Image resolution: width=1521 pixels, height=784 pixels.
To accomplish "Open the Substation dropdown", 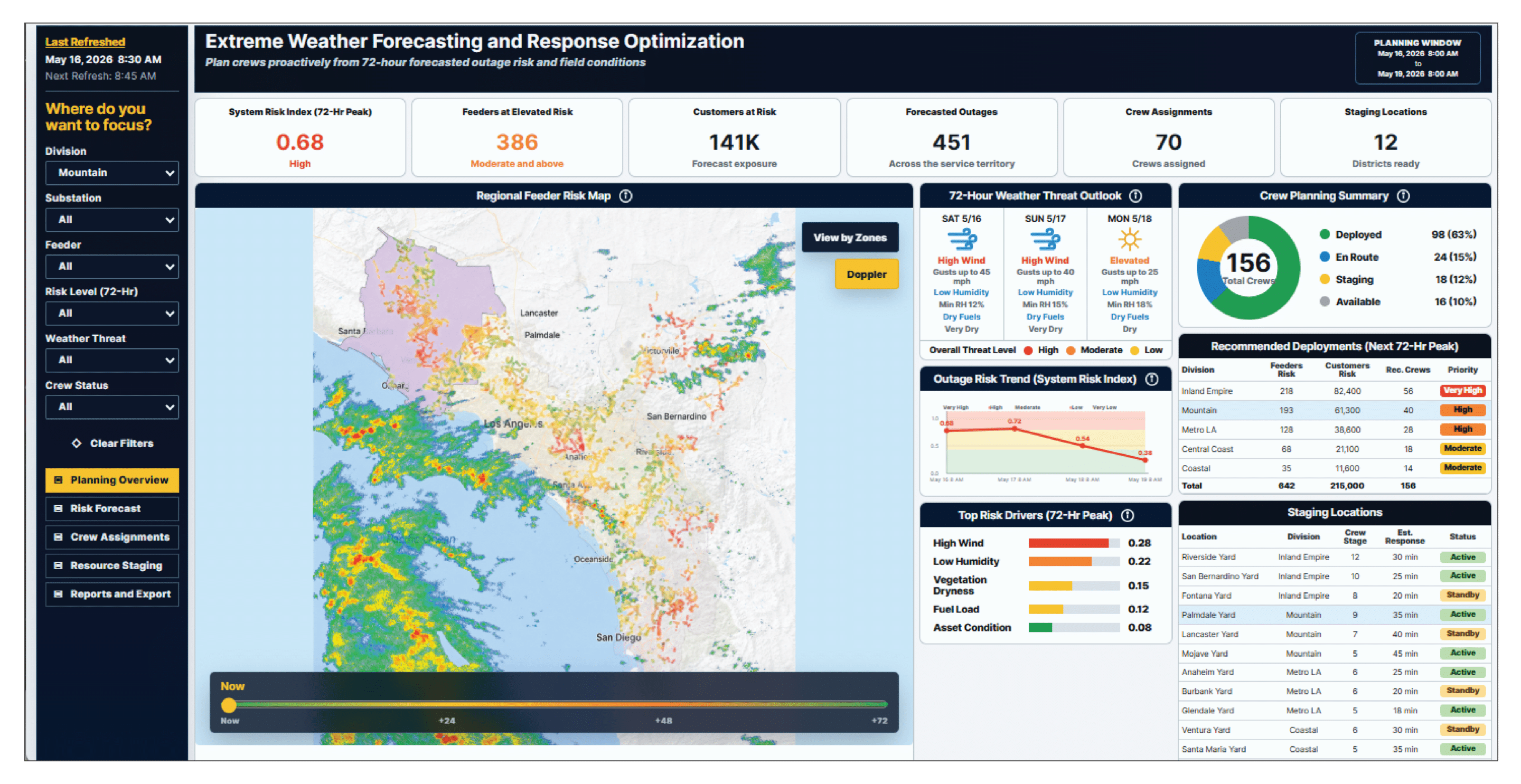I will pyautogui.click(x=112, y=220).
